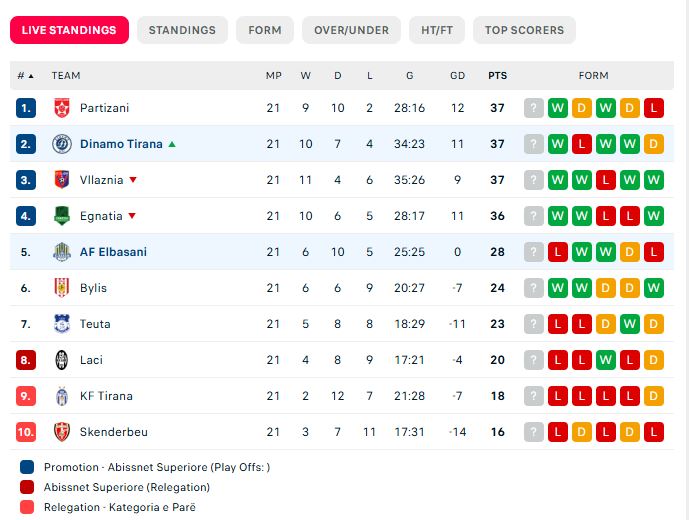The width and height of the screenshot is (689, 520).
Task: Click the KF Tirana club logo
Action: point(62,396)
